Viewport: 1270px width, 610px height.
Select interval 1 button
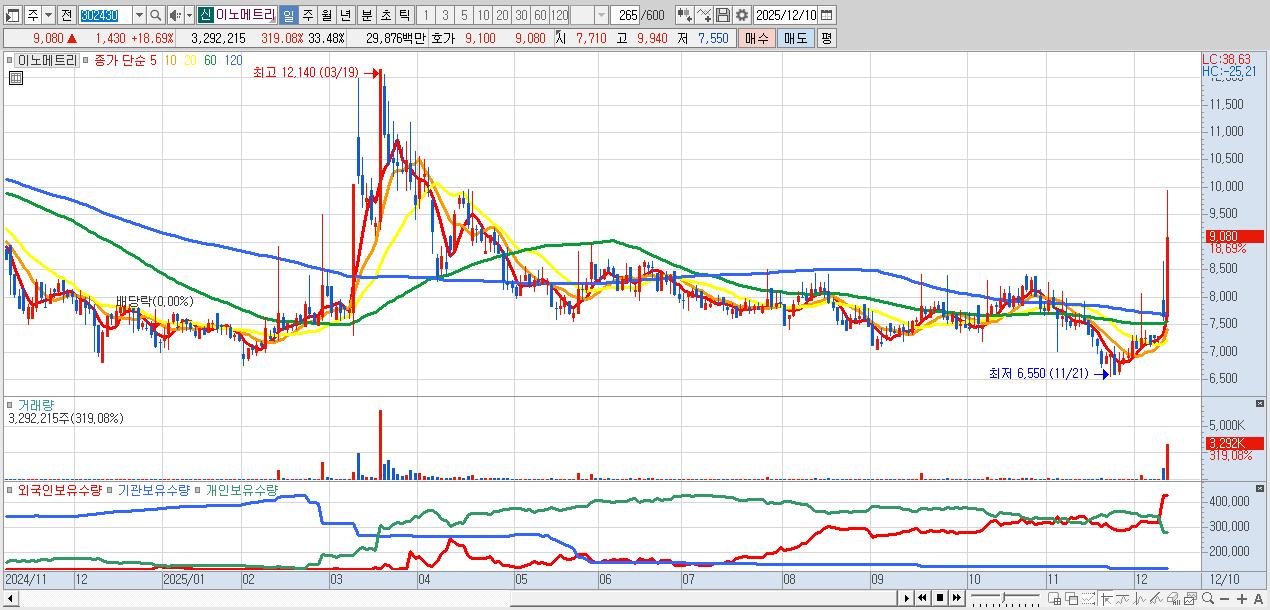click(424, 15)
